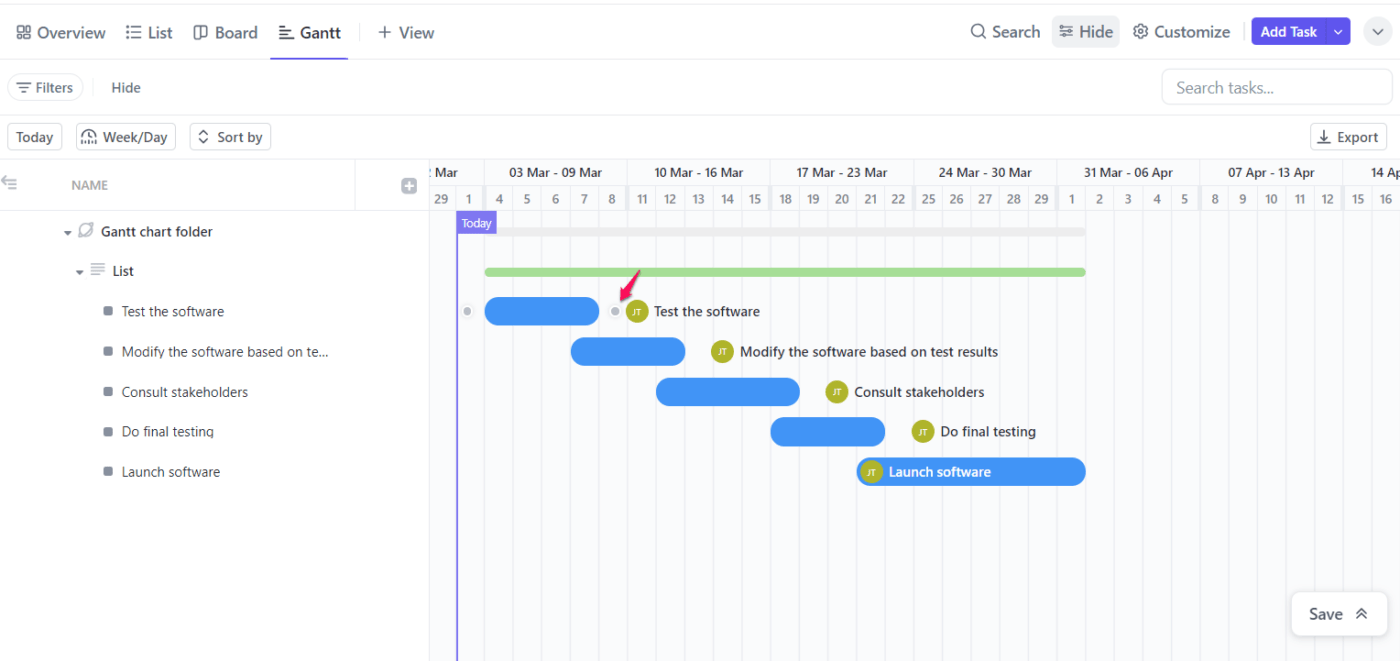Image resolution: width=1400 pixels, height=661 pixels.
Task: Open the Sort by dropdown
Action: click(x=230, y=137)
